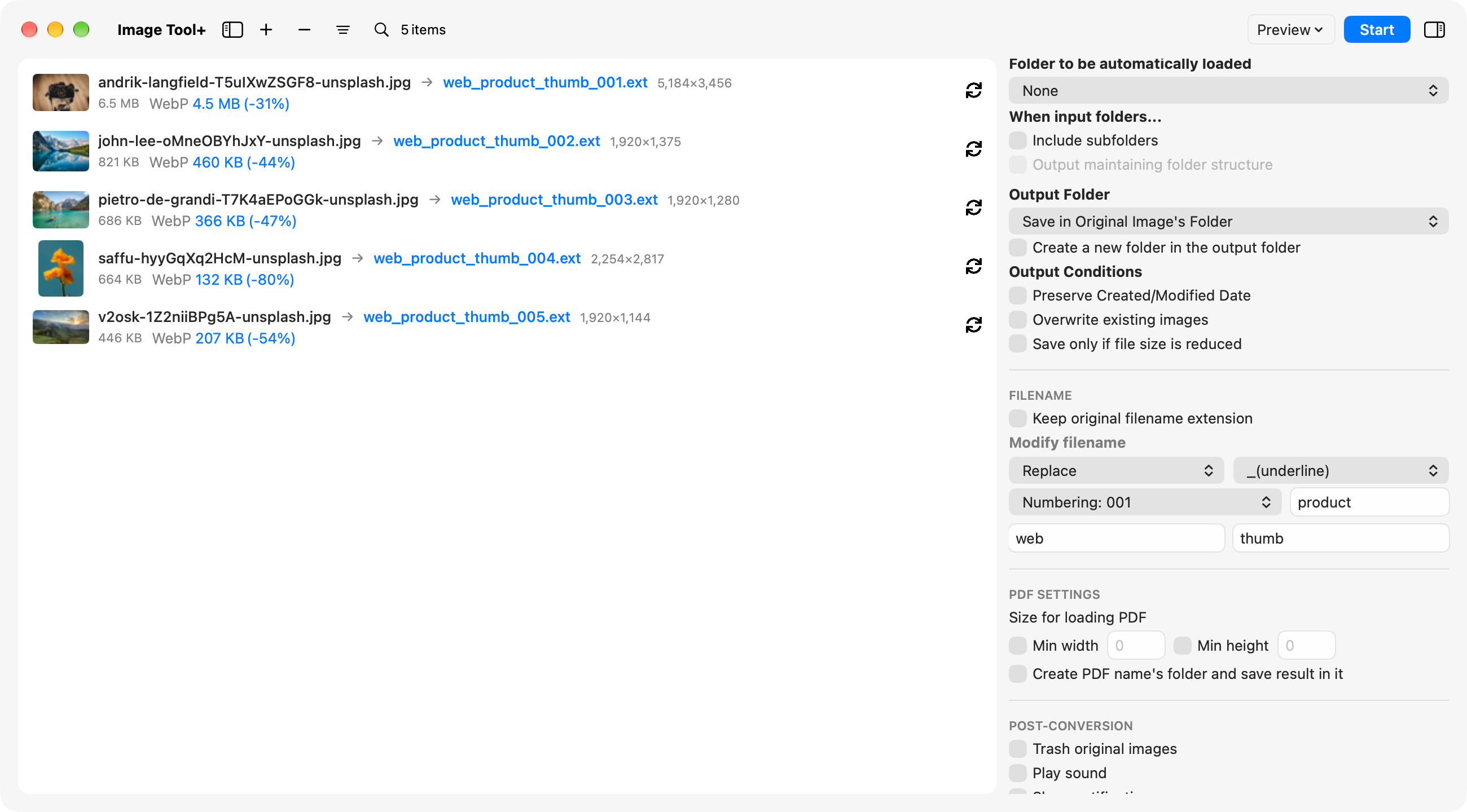
Task: Click the valley sunset thumbnail of v2osk
Action: click(x=61, y=326)
